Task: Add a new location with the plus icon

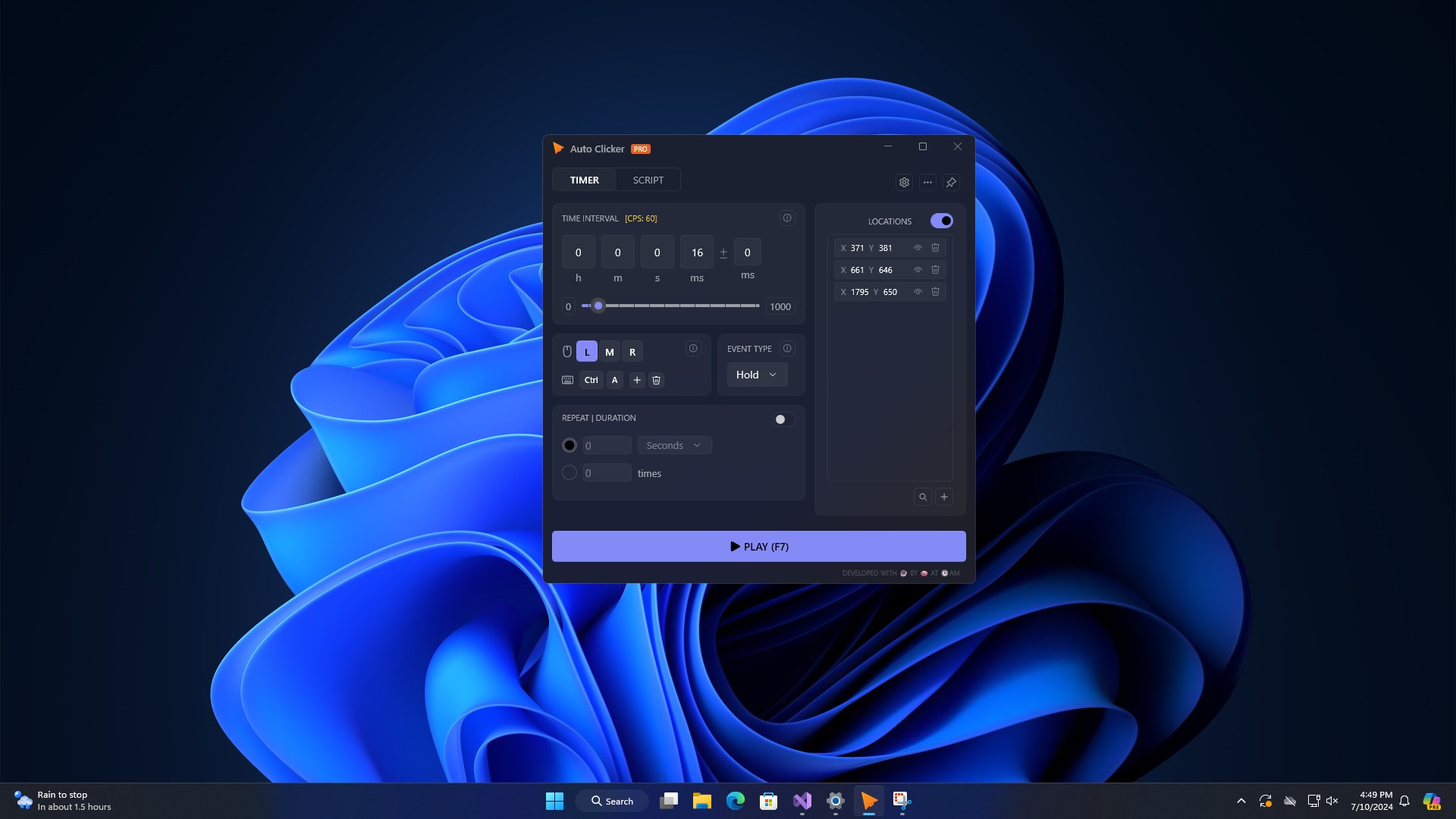Action: (x=944, y=497)
